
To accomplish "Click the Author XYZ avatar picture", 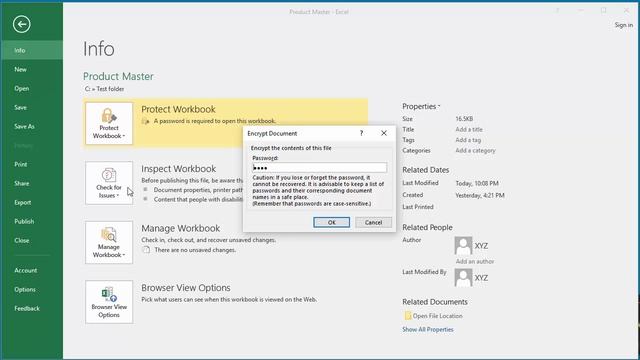I will point(463,245).
